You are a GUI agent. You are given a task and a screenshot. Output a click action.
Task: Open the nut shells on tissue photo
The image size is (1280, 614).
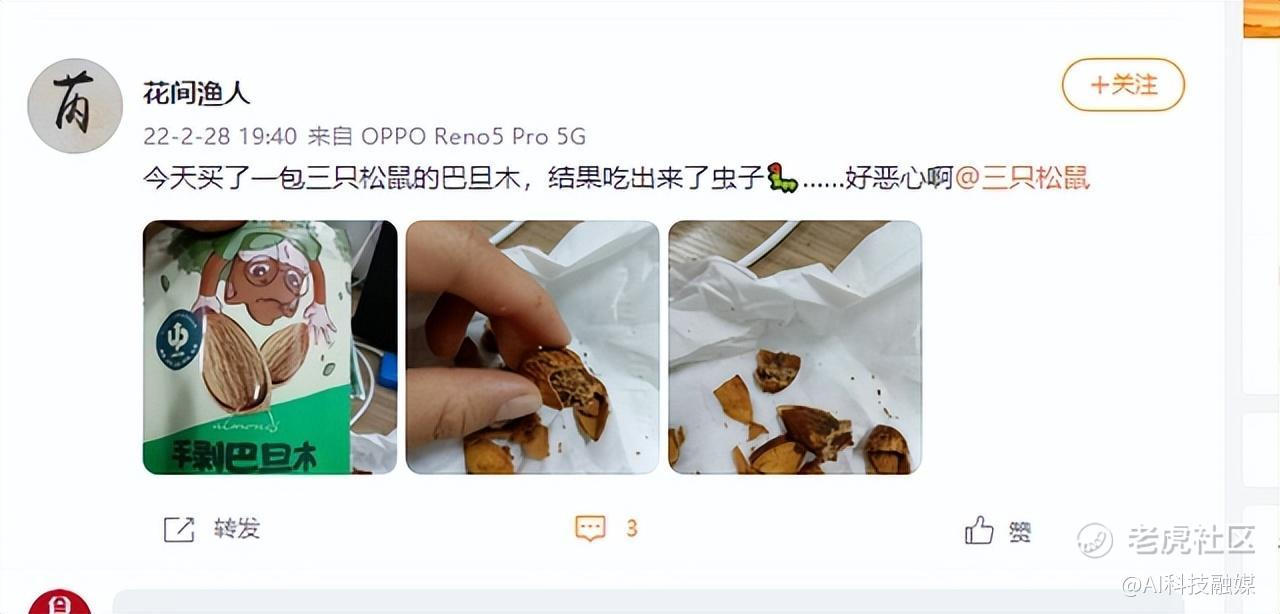pos(795,347)
